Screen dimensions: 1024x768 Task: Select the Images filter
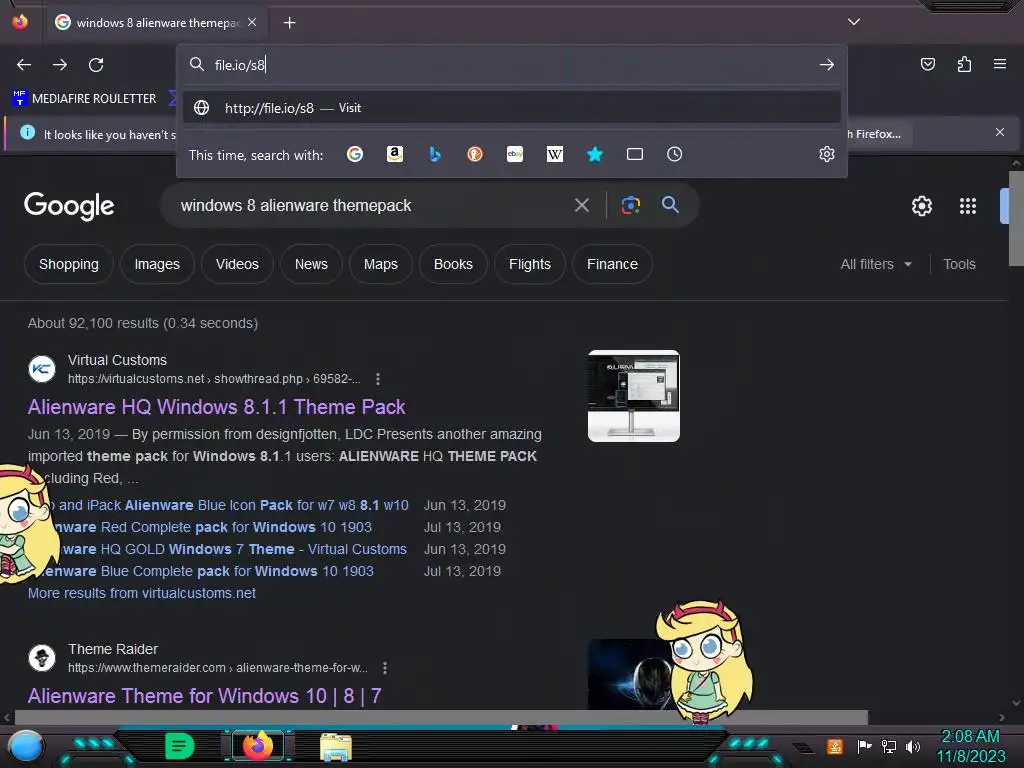pos(157,264)
